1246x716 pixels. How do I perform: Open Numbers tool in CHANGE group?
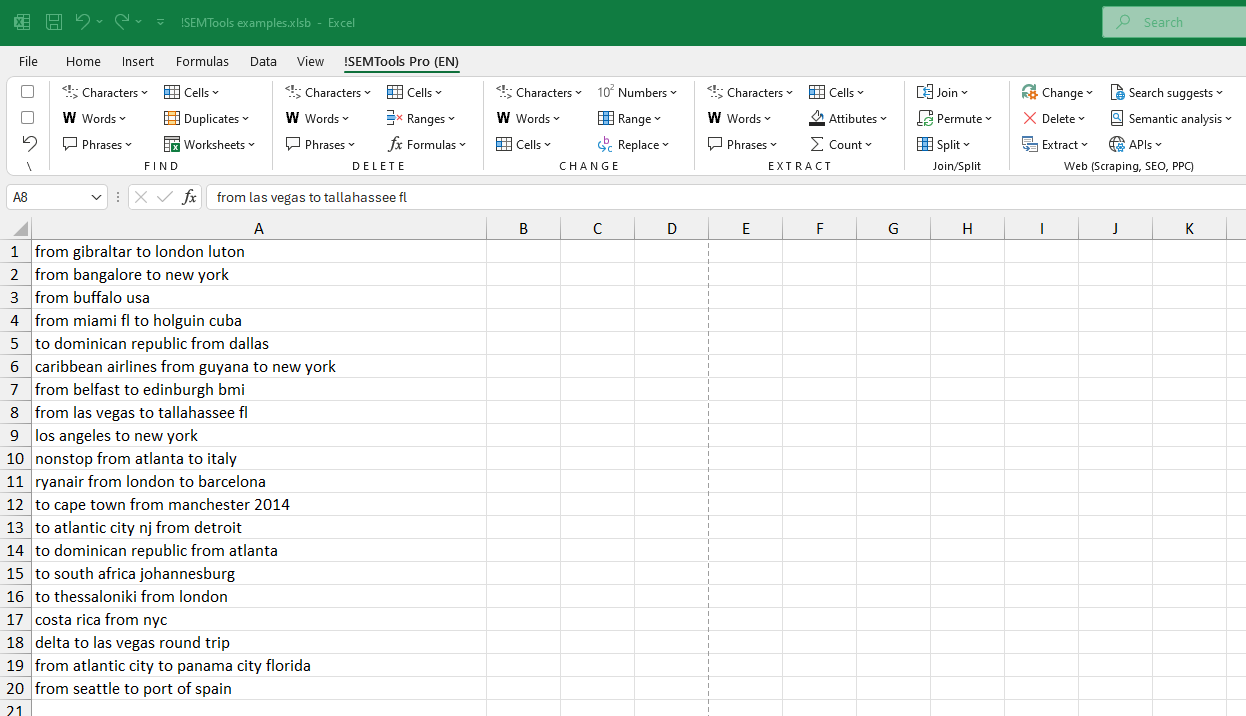coord(637,93)
